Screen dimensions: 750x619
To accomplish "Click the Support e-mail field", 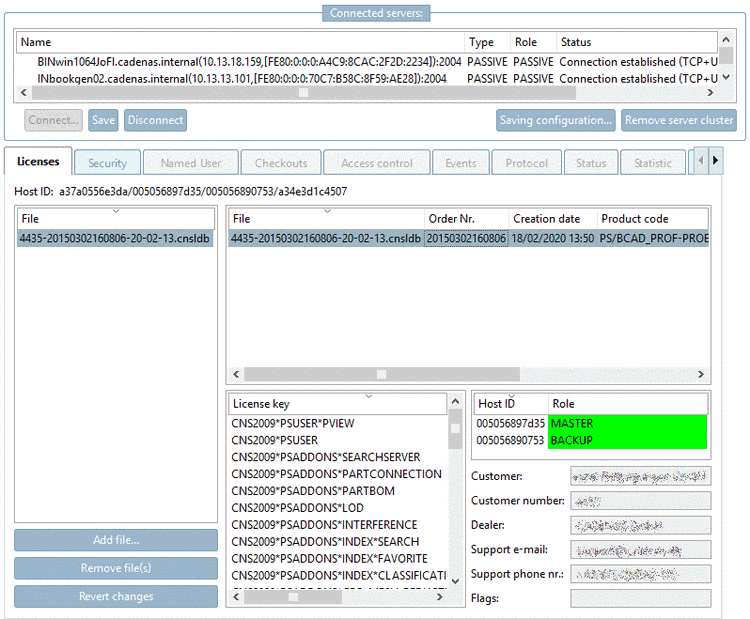I will tap(640, 550).
